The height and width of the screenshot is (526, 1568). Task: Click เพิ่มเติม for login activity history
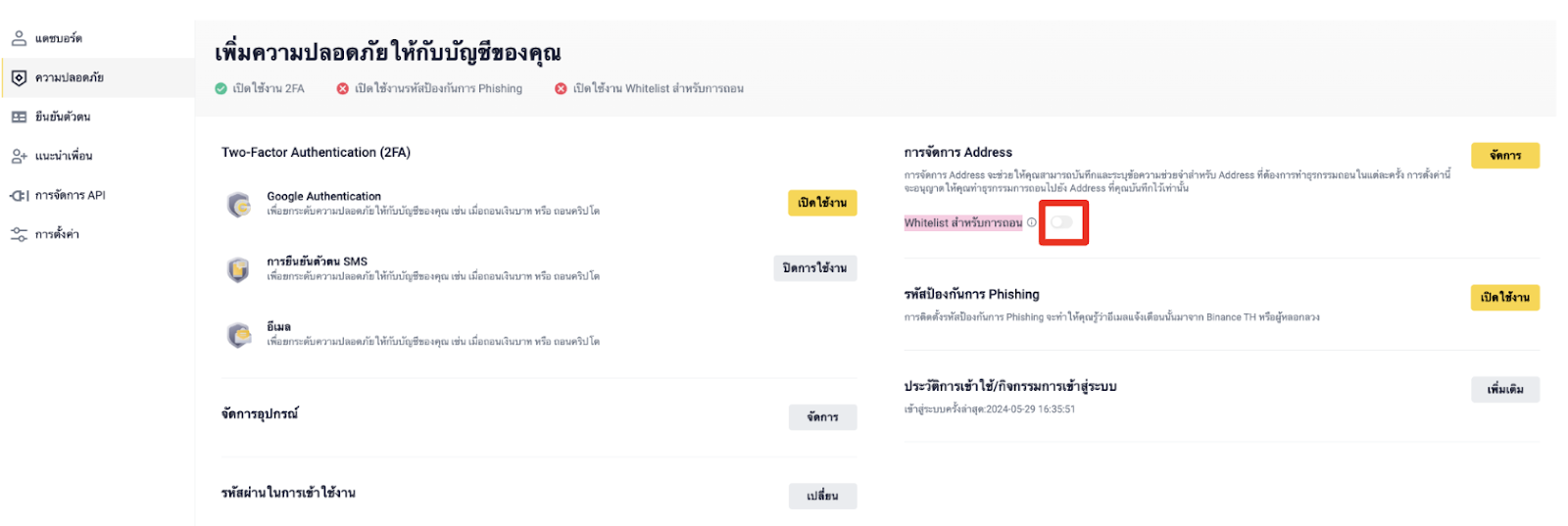(x=1504, y=389)
